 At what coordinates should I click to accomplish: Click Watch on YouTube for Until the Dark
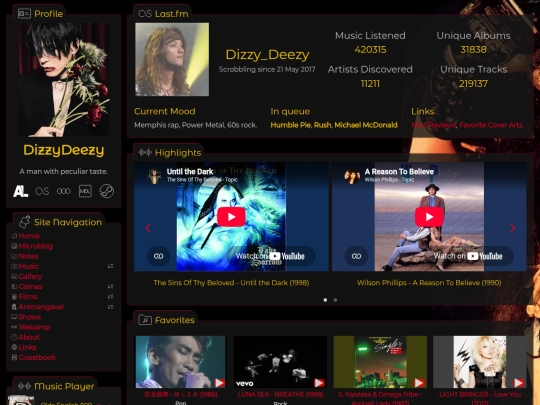click(270, 256)
